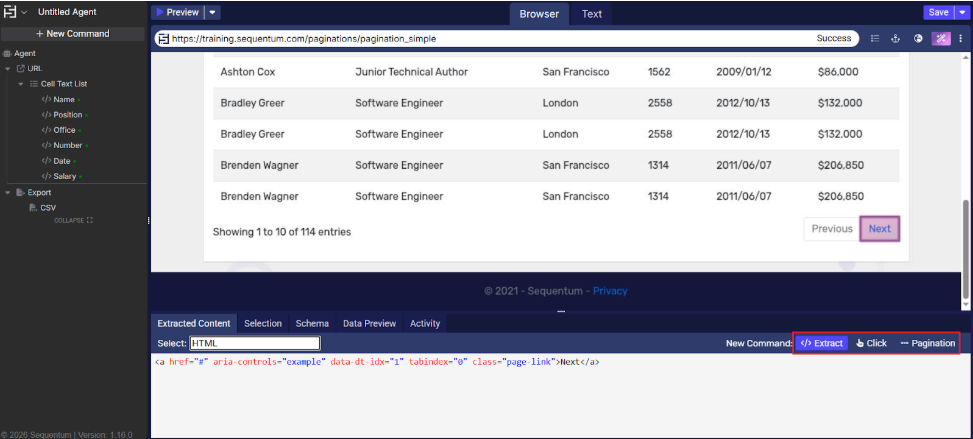This screenshot has width=973, height=439.
Task: Click the globe icon in the toolbar
Action: (x=918, y=39)
